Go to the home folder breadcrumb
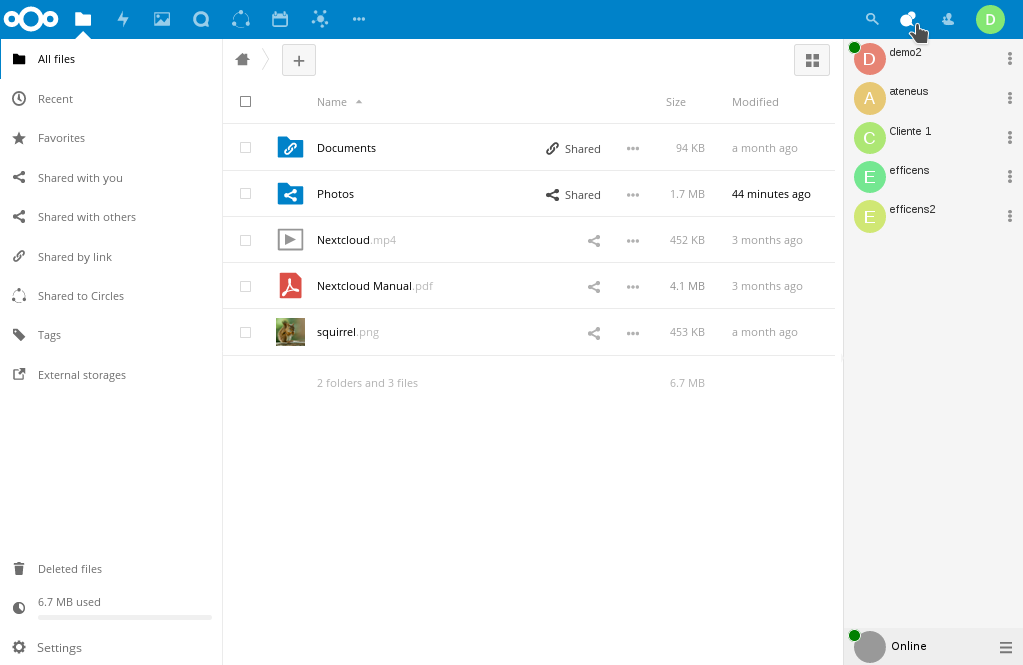This screenshot has width=1023, height=665. [243, 59]
